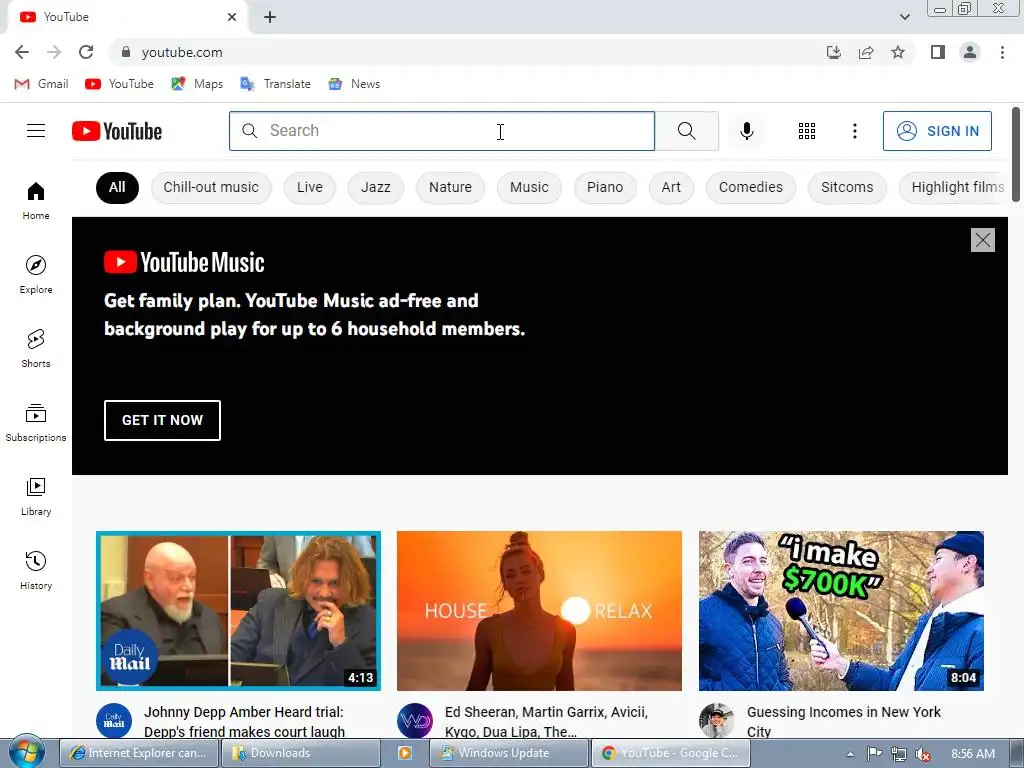Viewport: 1024px width, 768px height.
Task: Open History in sidebar
Action: click(36, 571)
